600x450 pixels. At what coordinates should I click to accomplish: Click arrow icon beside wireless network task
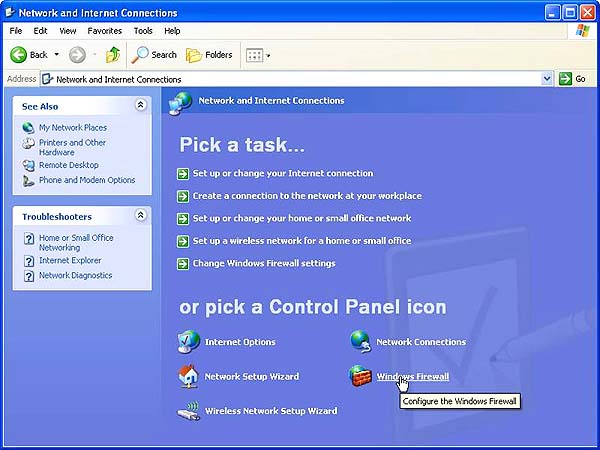click(183, 241)
